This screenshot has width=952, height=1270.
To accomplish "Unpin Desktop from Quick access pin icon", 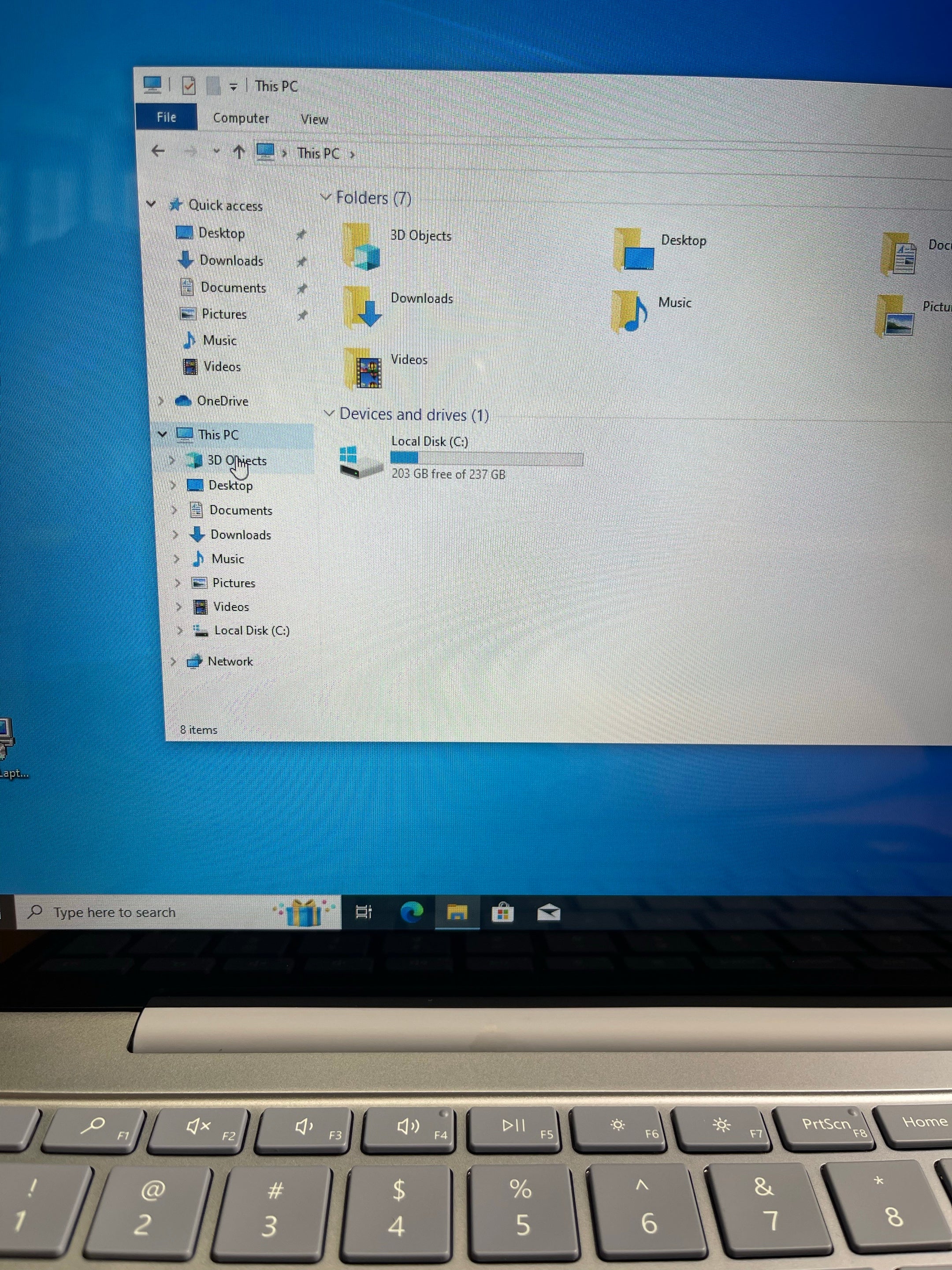I will [301, 234].
